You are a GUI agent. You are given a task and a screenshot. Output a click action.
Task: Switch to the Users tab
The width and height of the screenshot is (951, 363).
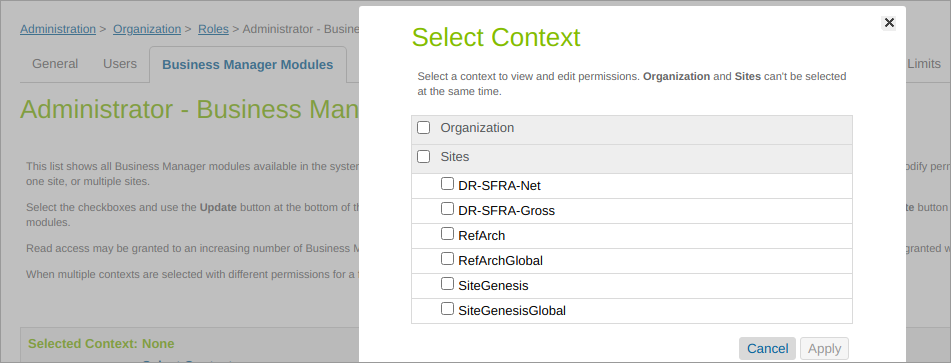[x=119, y=64]
